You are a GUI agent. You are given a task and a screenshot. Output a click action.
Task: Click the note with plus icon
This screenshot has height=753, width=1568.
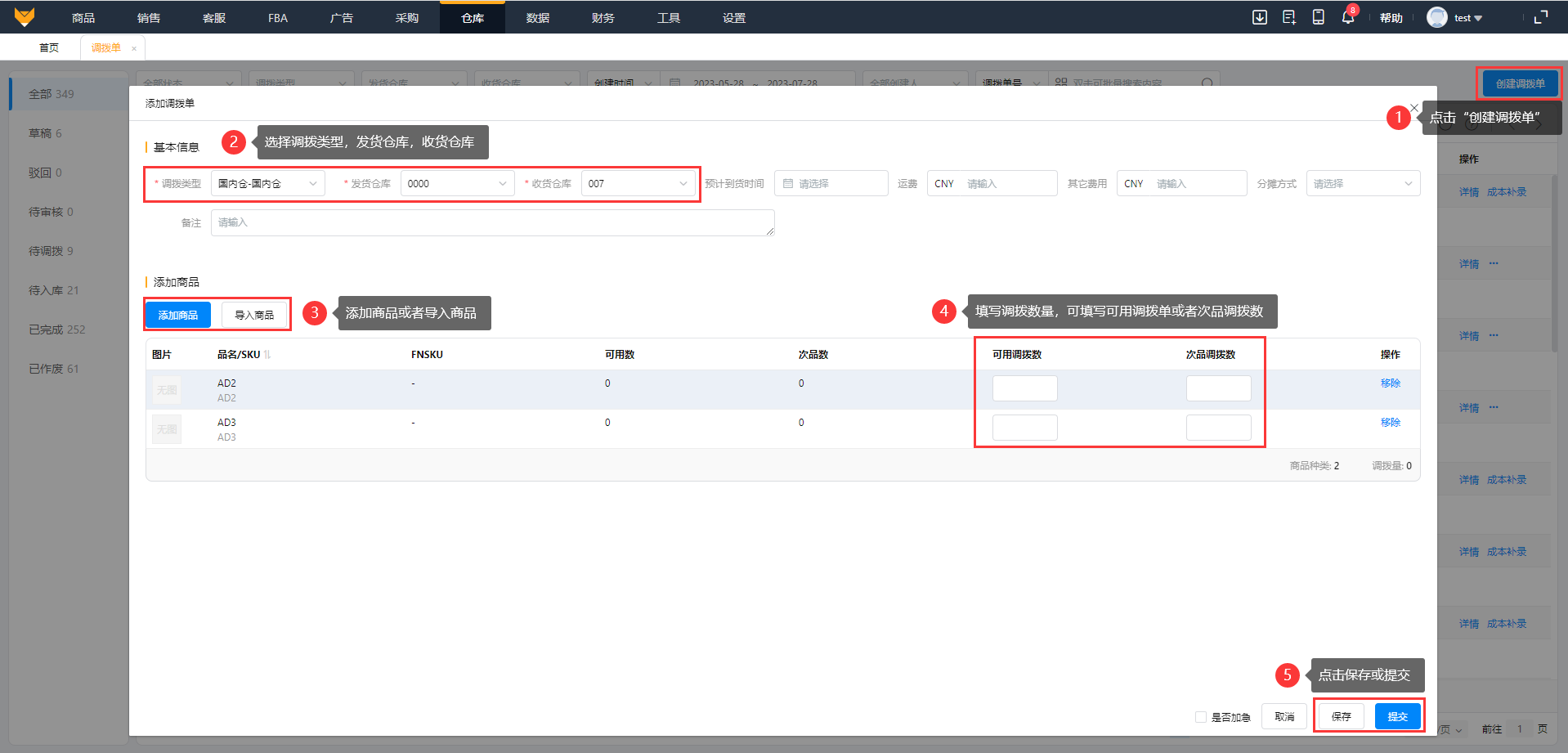[x=1289, y=17]
